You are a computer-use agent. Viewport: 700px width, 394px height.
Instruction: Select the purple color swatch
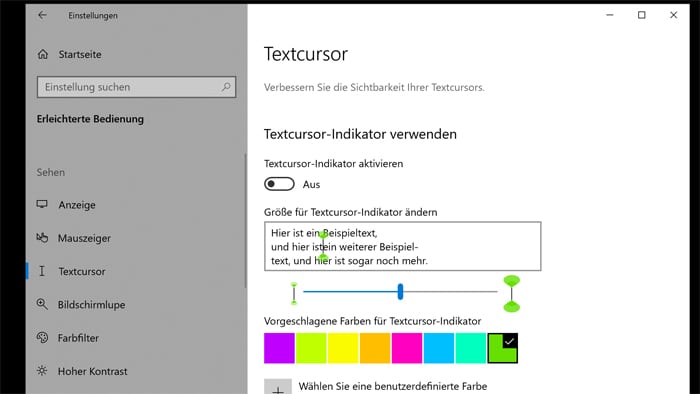coord(279,348)
